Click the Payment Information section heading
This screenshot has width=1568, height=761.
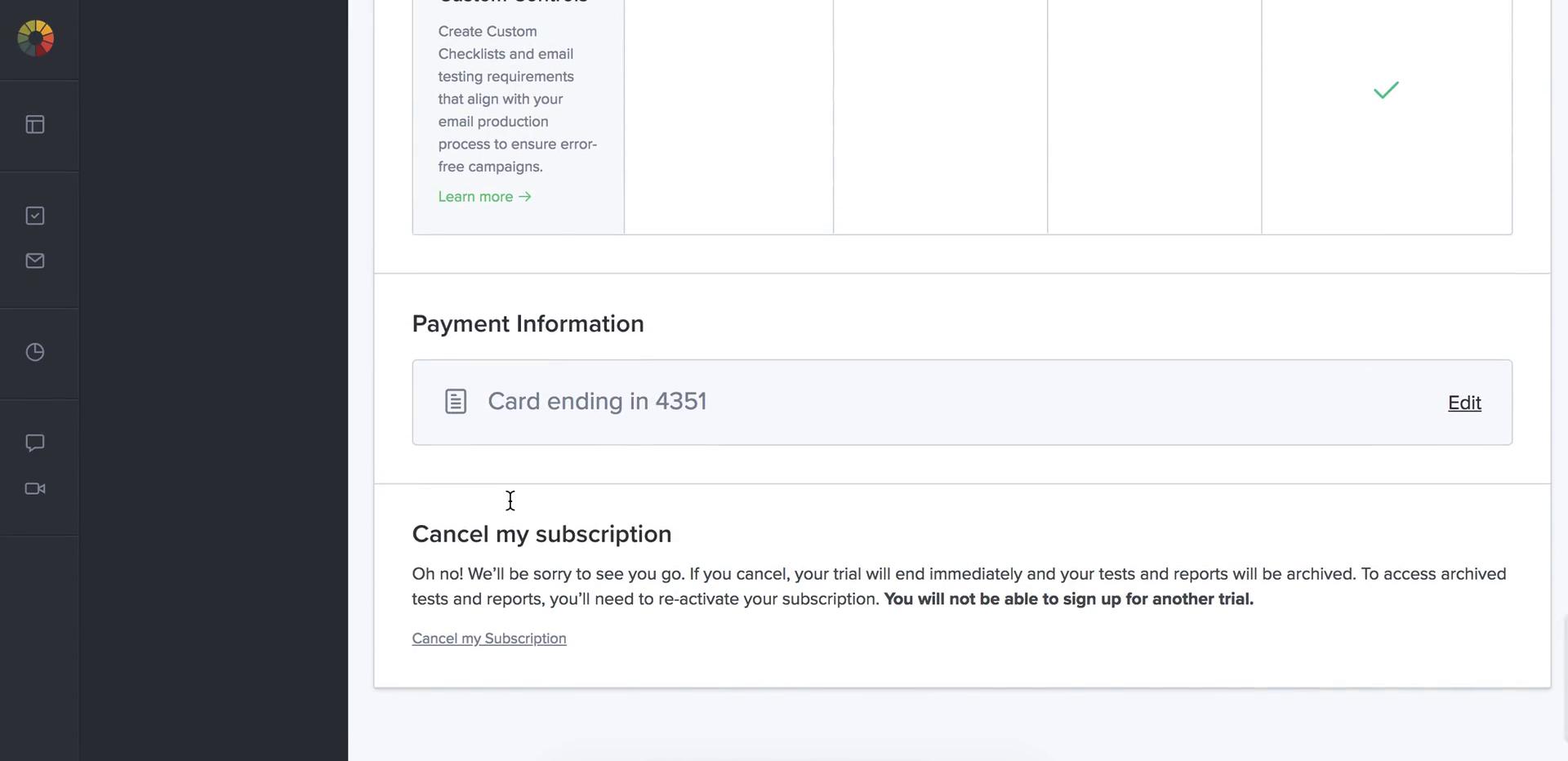(x=527, y=323)
